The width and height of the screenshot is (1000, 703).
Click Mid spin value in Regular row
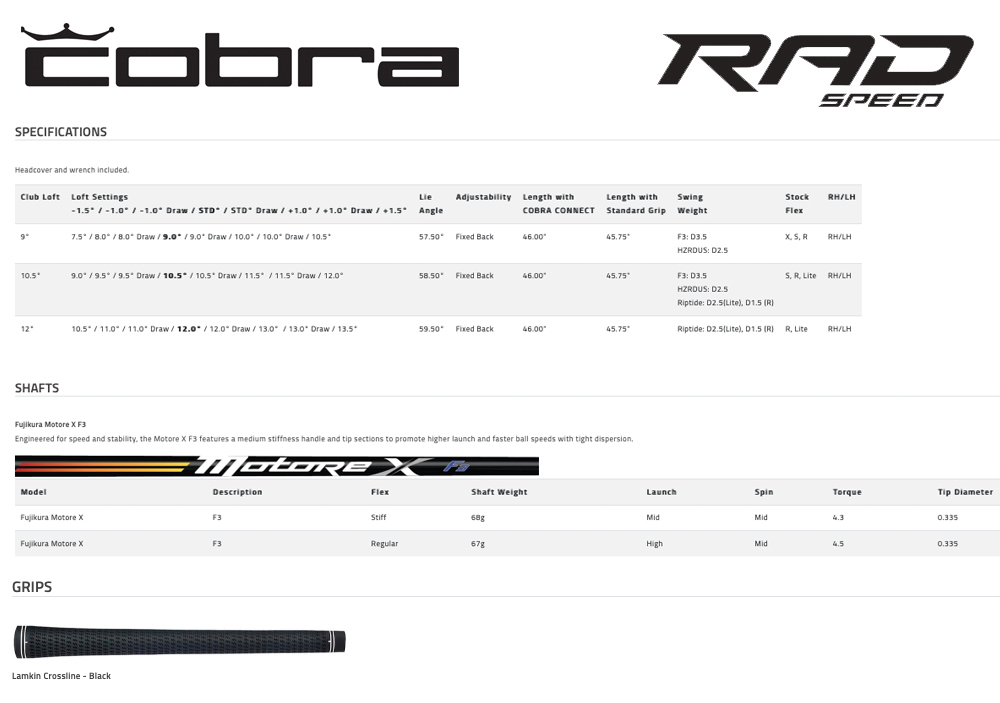(761, 544)
